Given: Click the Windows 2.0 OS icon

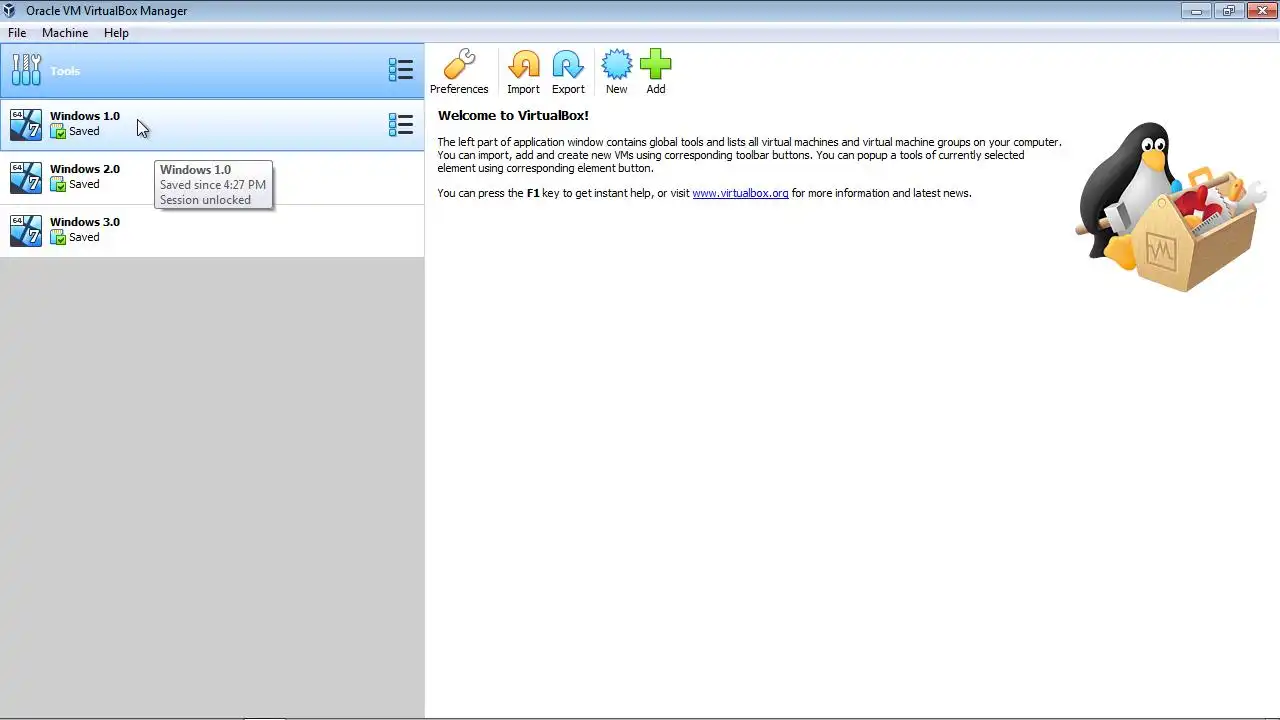Looking at the screenshot, I should [26, 178].
